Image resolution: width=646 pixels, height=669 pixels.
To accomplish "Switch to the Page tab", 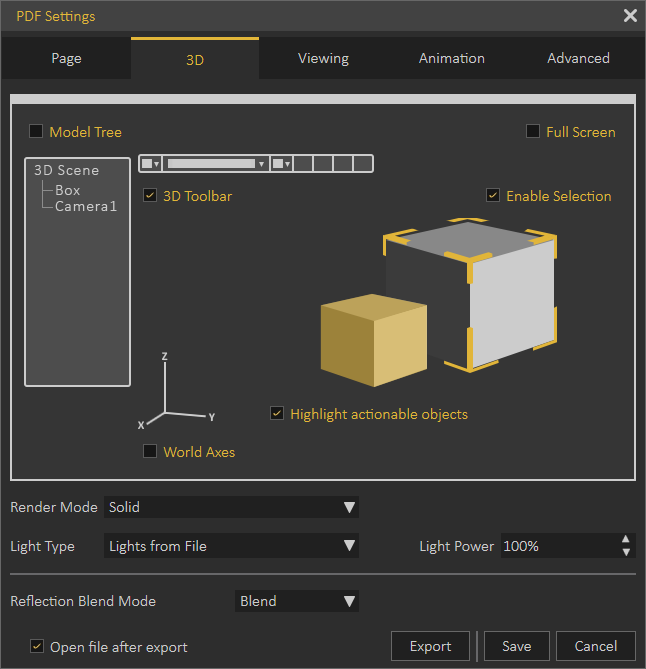I will 66,58.
